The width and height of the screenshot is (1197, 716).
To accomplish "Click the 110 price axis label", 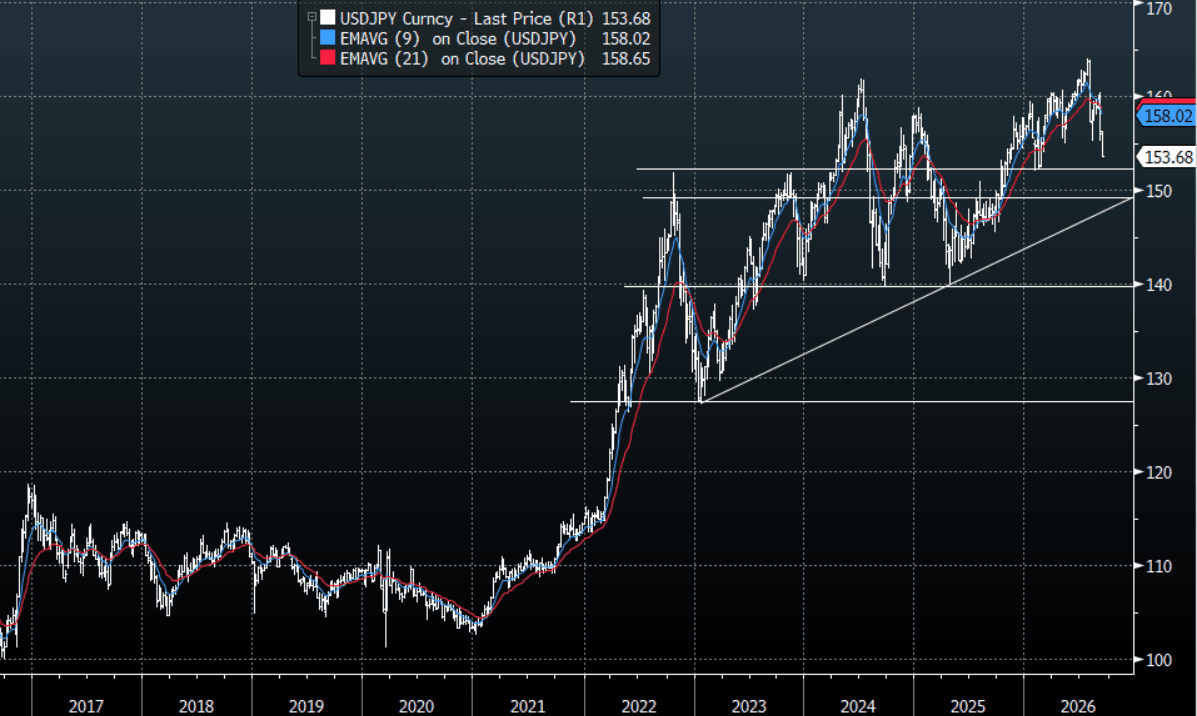I will [x=1159, y=566].
